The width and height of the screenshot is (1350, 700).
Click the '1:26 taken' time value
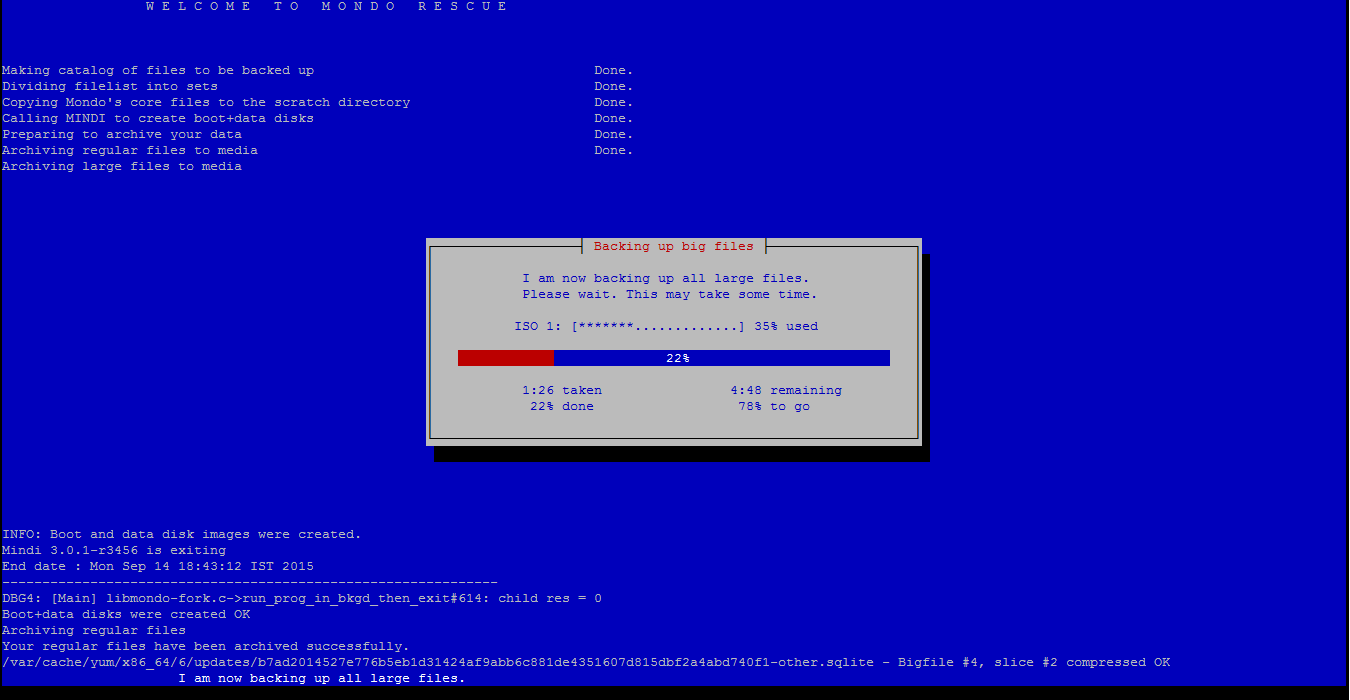click(562, 391)
